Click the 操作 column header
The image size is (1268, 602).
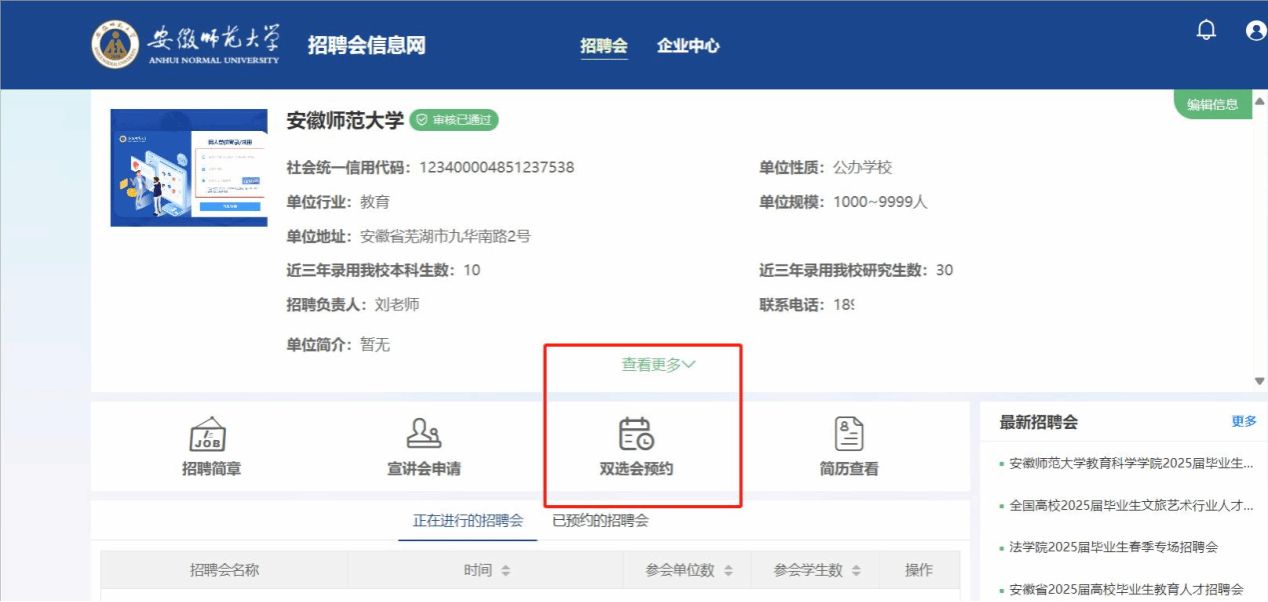coord(918,570)
